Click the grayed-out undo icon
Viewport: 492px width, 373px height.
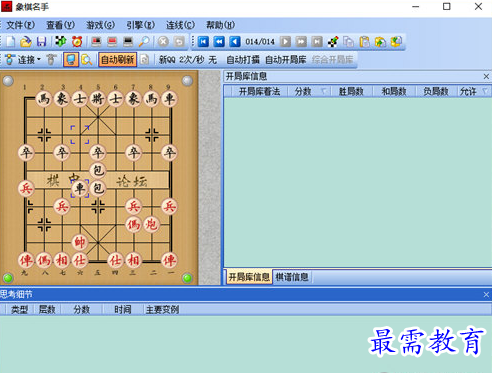[179, 42]
